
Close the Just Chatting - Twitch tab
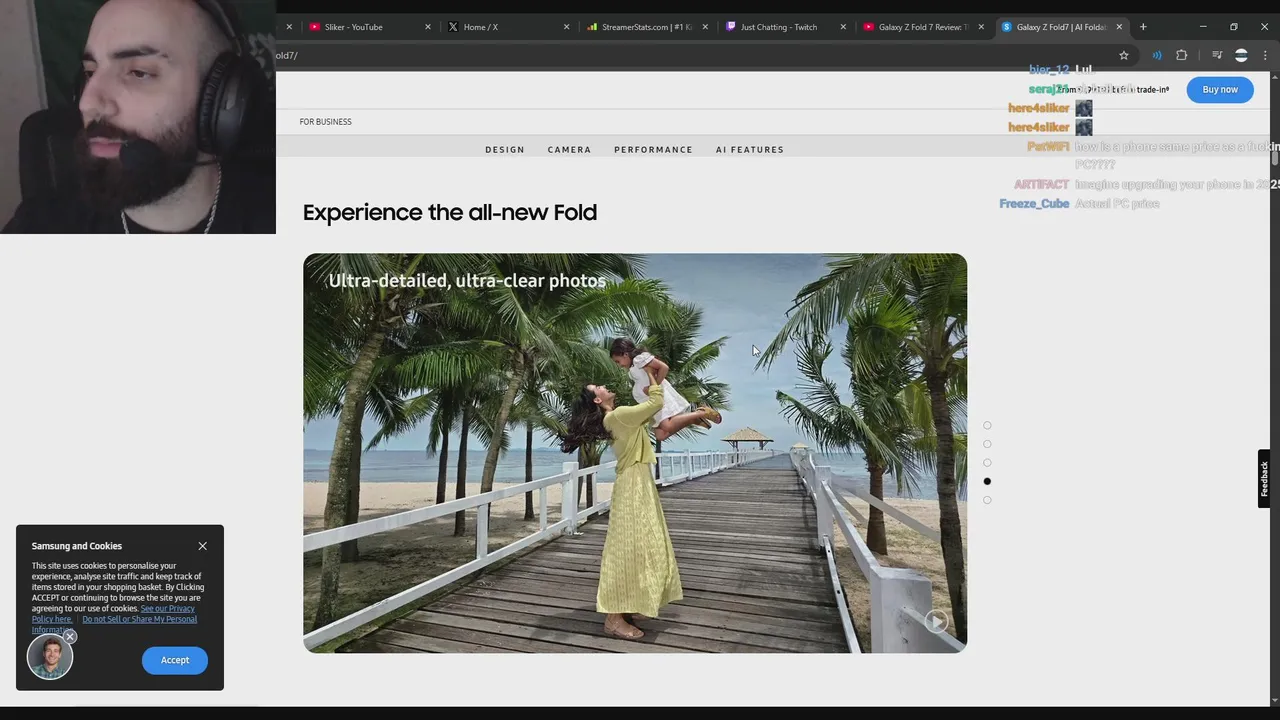843,27
